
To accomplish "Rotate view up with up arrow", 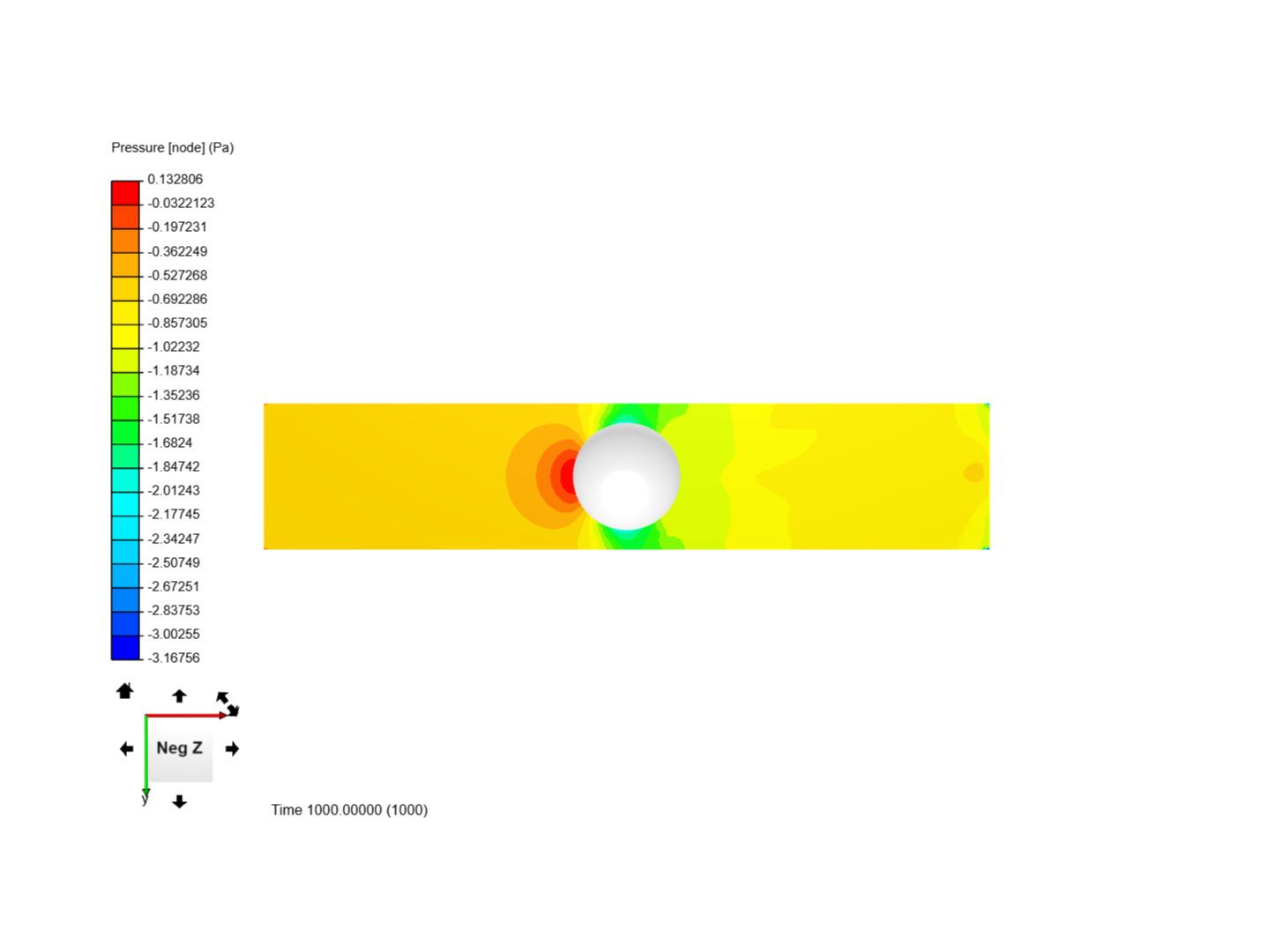I will point(179,696).
